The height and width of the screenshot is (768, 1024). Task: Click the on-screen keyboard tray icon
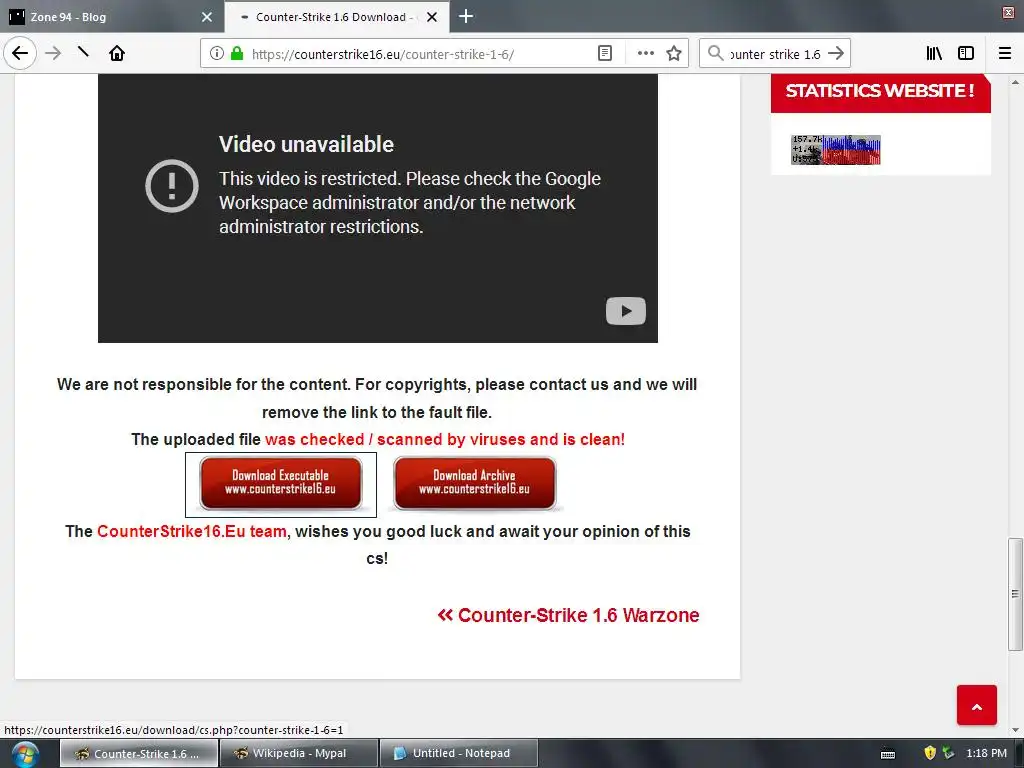(x=888, y=754)
